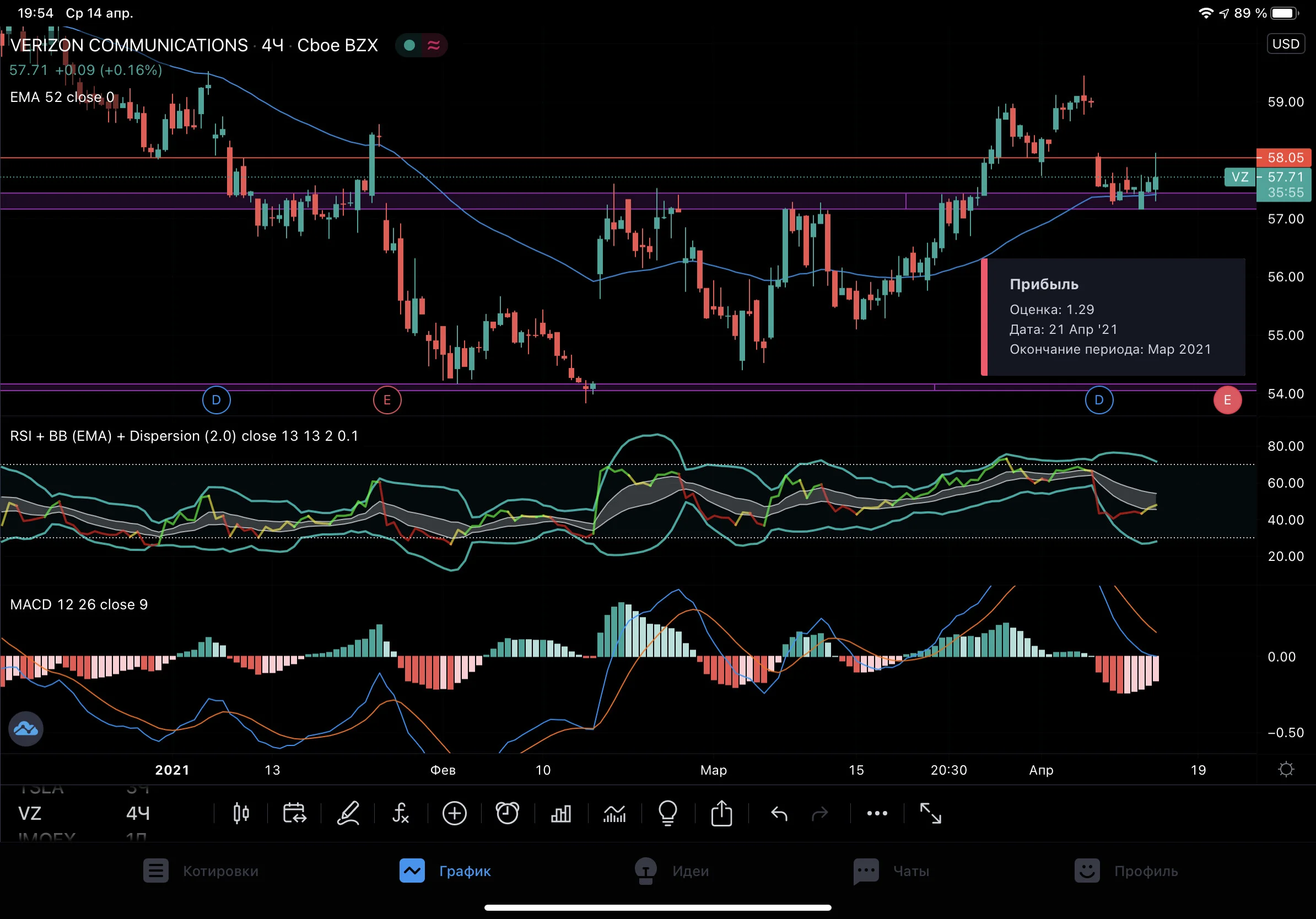1316x919 pixels.
Task: Tap the add symbol plus icon
Action: pos(455,813)
